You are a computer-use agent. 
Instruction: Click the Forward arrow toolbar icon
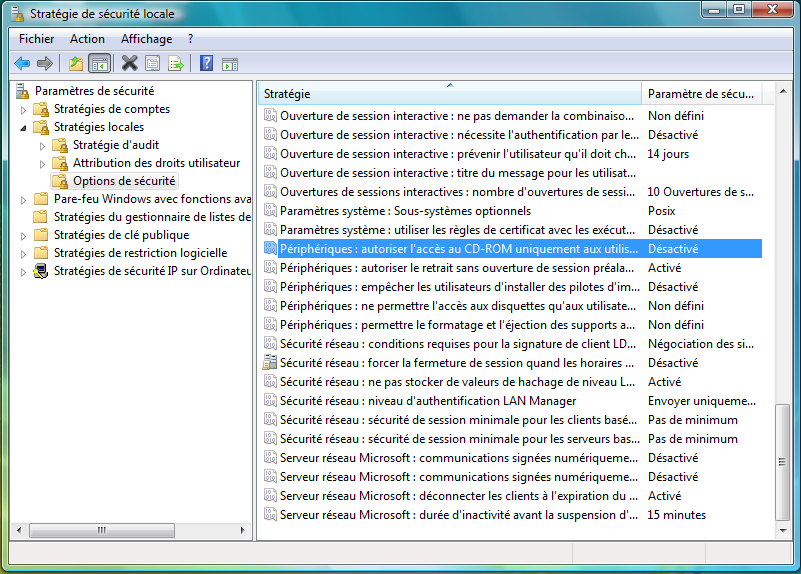(45, 64)
